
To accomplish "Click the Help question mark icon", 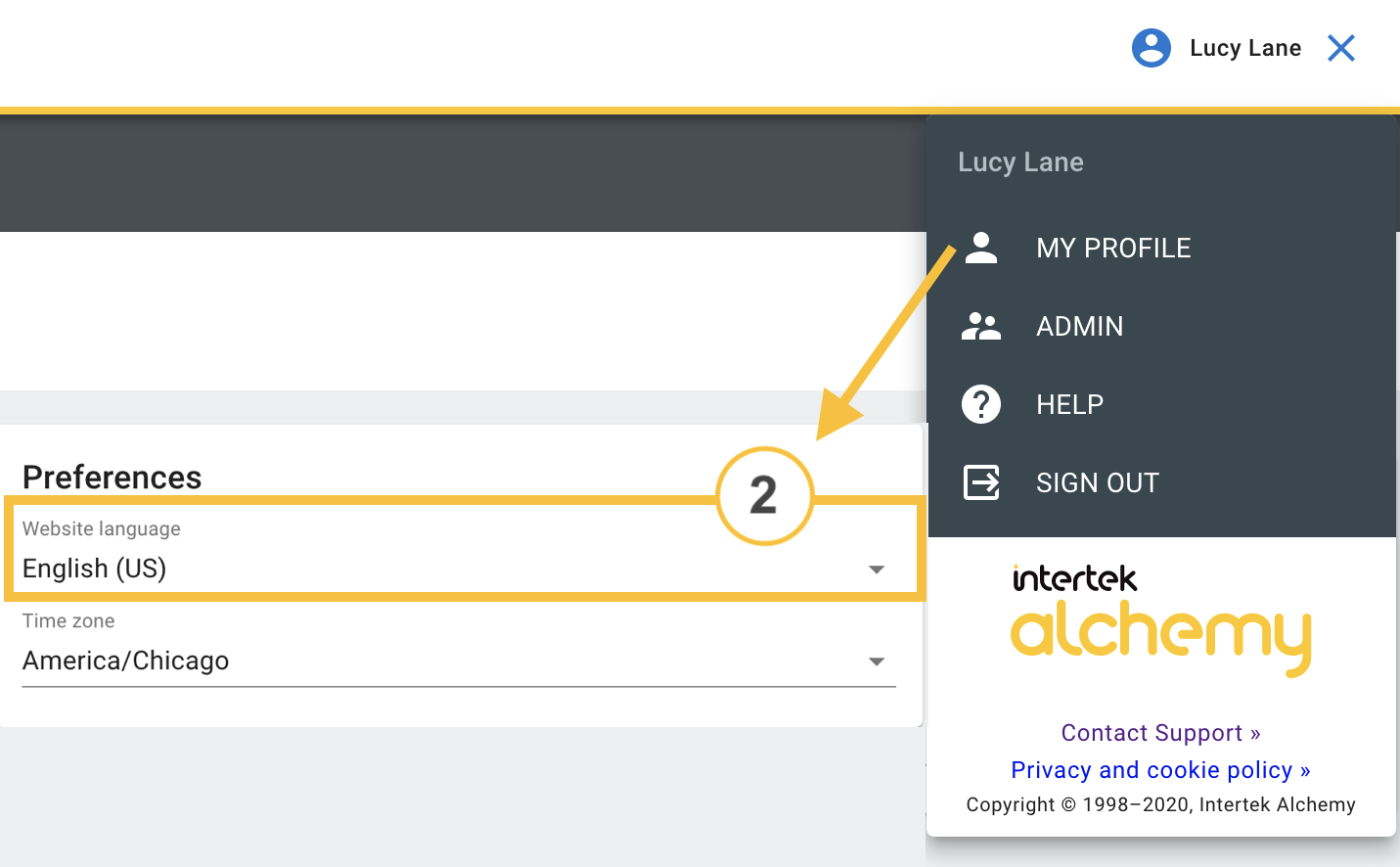I will point(981,404).
